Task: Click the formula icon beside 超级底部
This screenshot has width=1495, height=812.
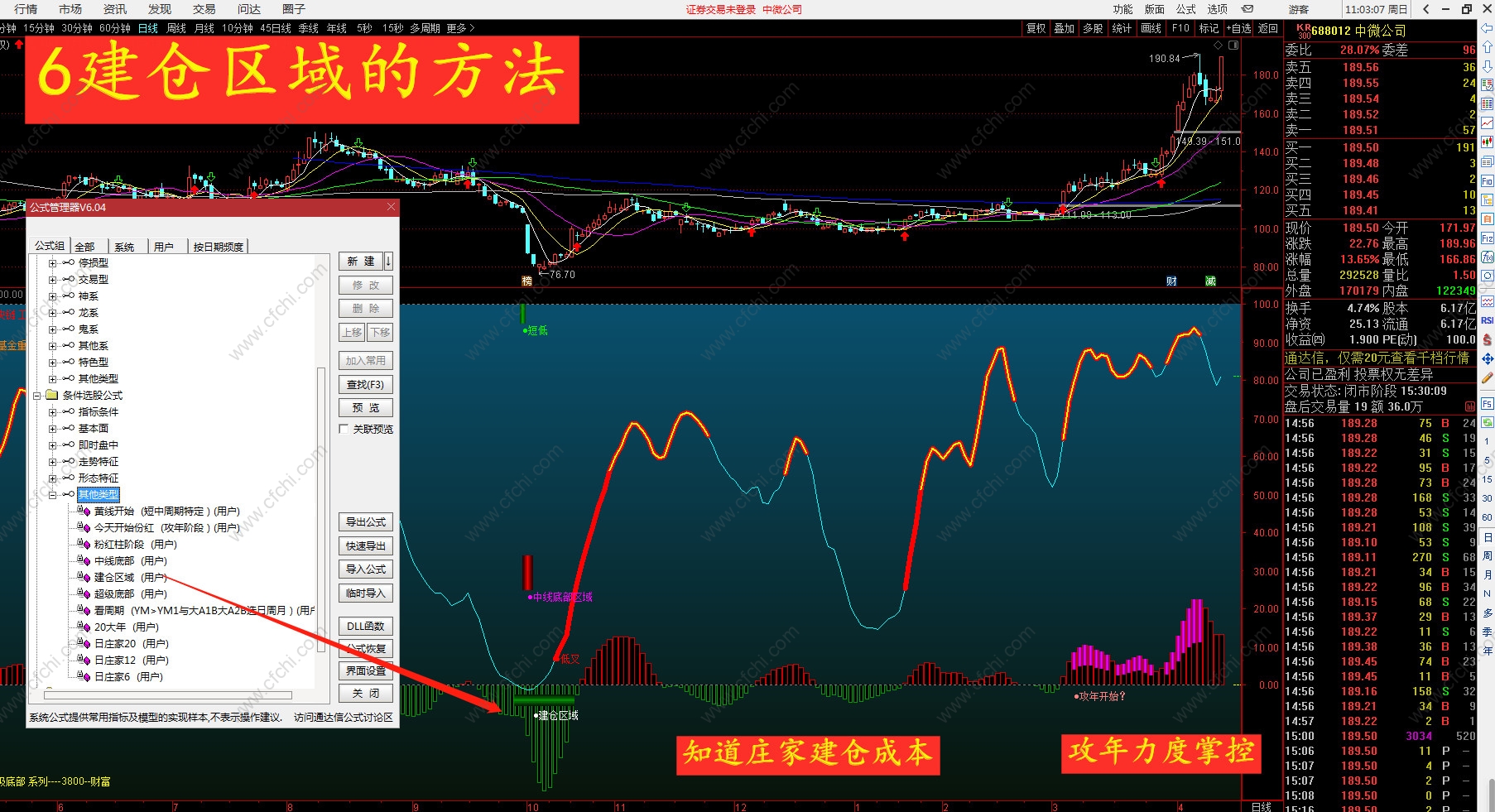Action: (84, 593)
